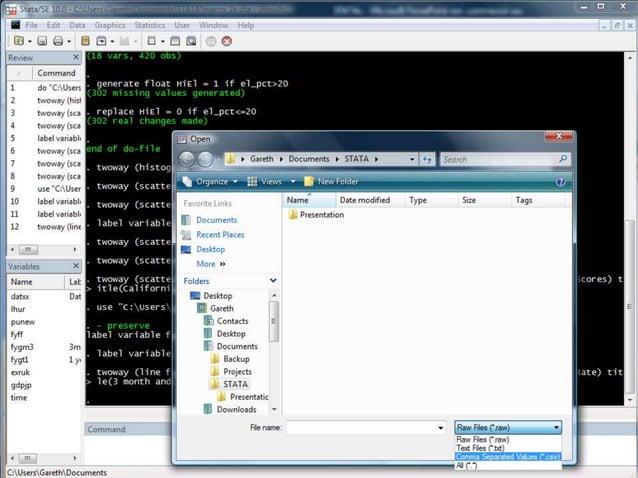638x478 pixels.
Task: Click the Back arrow in Open dialog
Action: [x=187, y=159]
